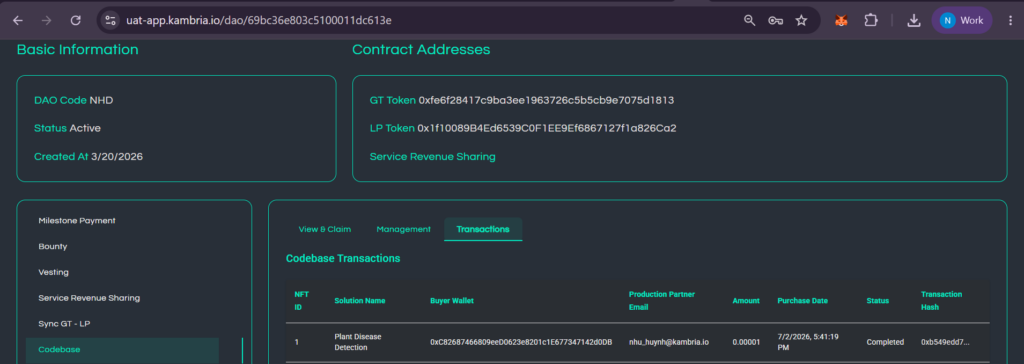The height and width of the screenshot is (364, 1024).
Task: Open Sync GT - LP in the sidebar
Action: click(63, 323)
